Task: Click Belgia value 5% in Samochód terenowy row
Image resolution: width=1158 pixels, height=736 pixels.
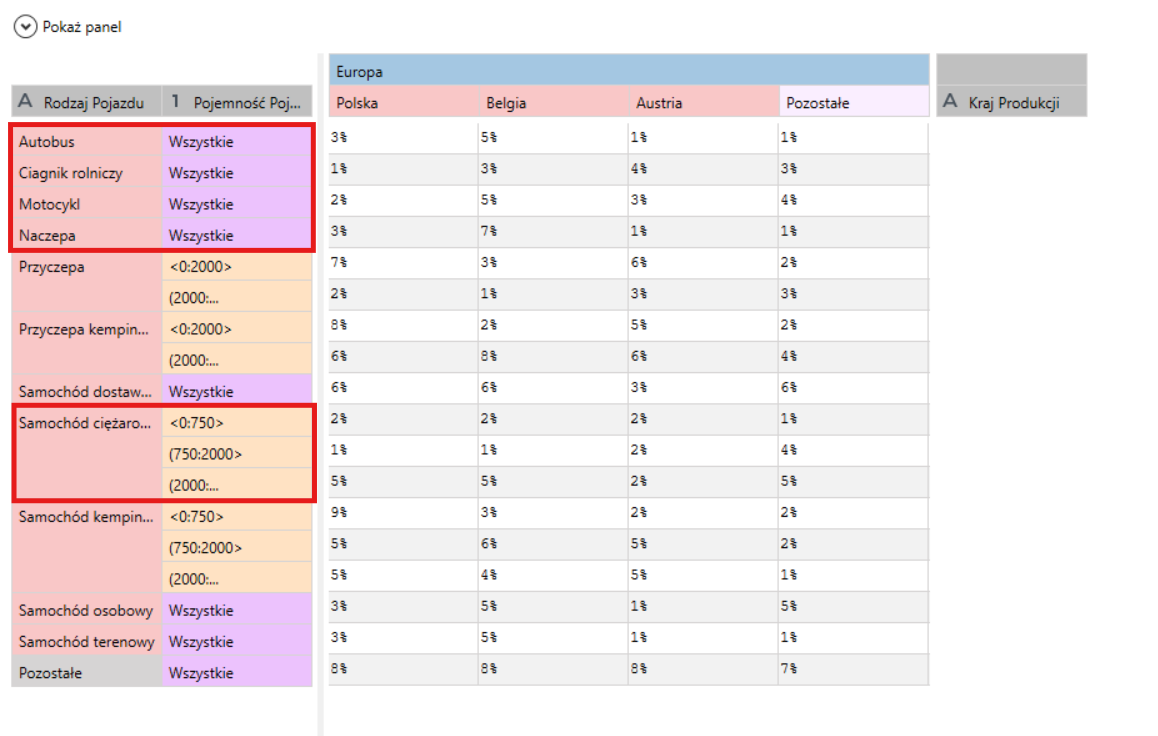Action: 553,637
